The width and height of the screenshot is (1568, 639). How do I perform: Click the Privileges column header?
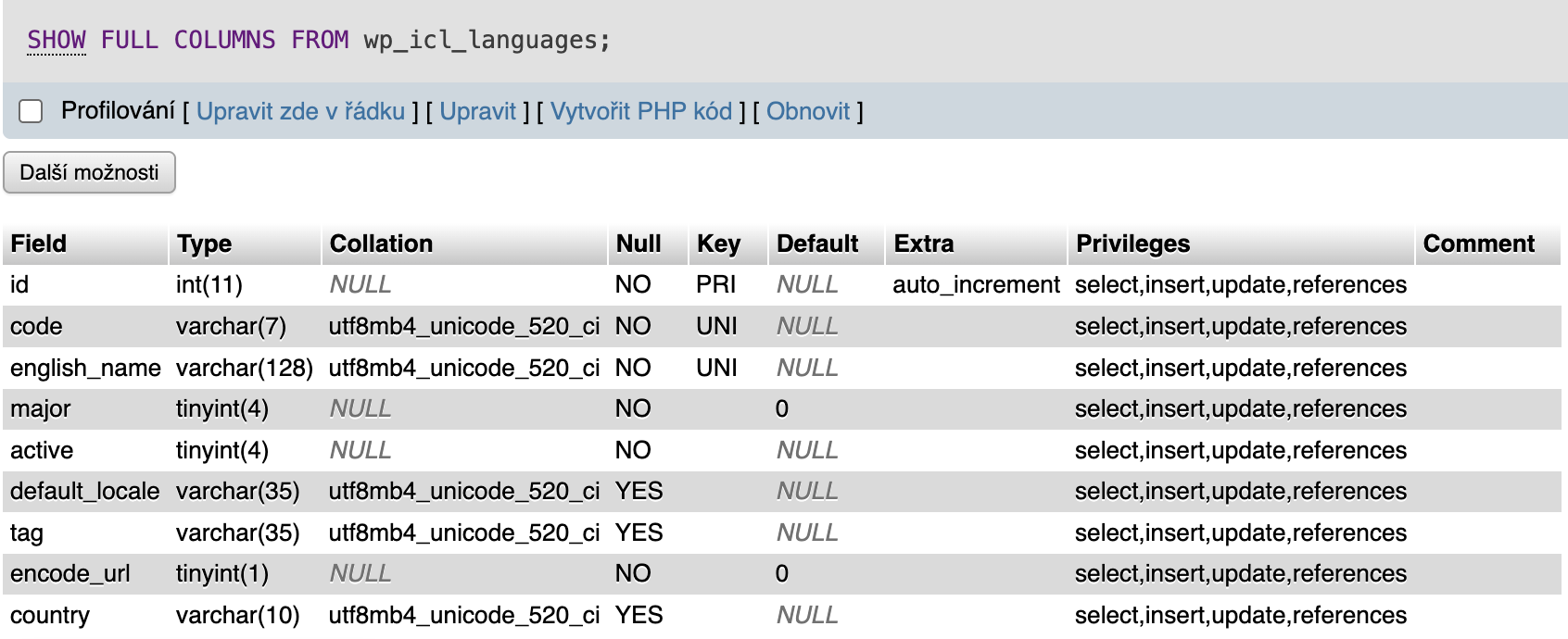point(1132,244)
